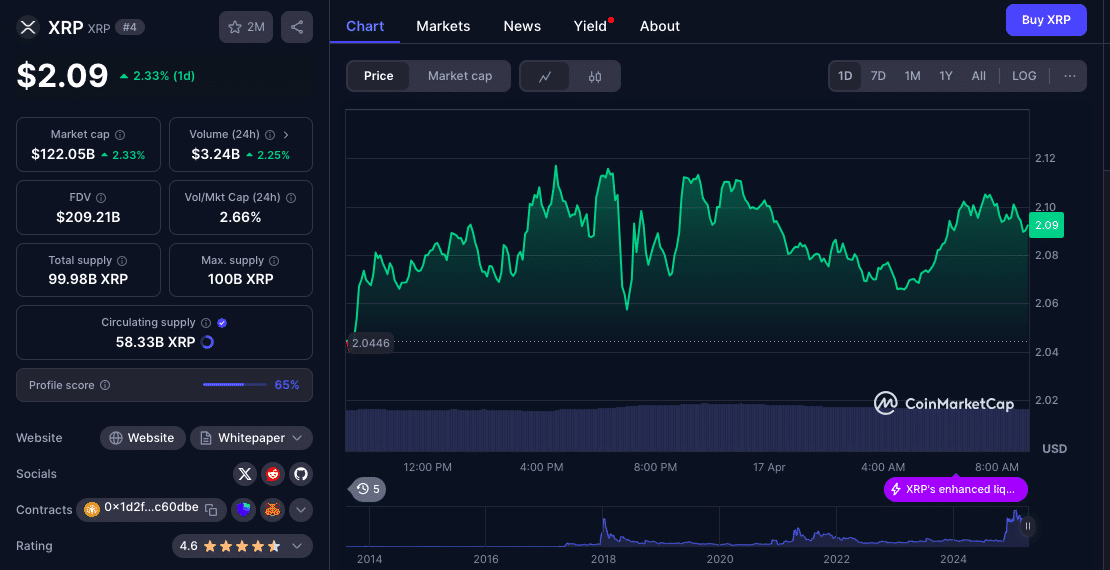This screenshot has height=570, width=1110.
Task: Show Circulating supply info icon
Action: point(206,323)
